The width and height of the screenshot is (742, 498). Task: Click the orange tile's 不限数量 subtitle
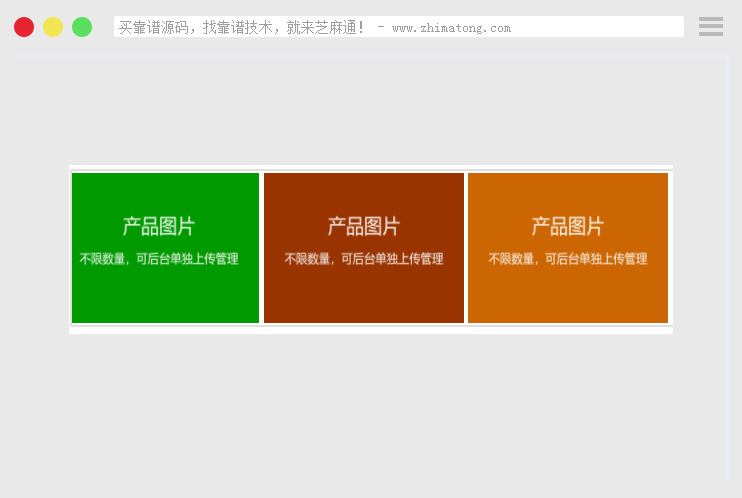tap(567, 259)
